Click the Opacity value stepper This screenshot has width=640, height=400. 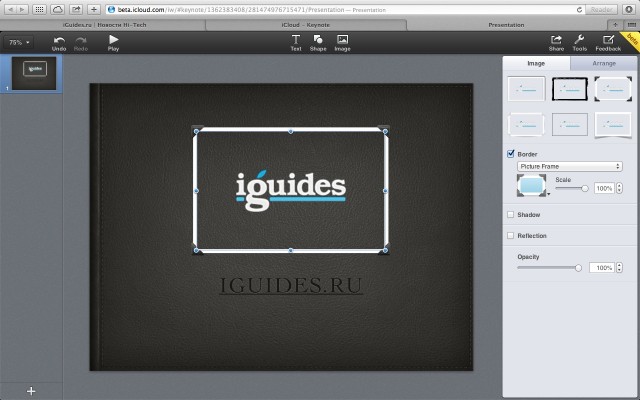coord(619,268)
